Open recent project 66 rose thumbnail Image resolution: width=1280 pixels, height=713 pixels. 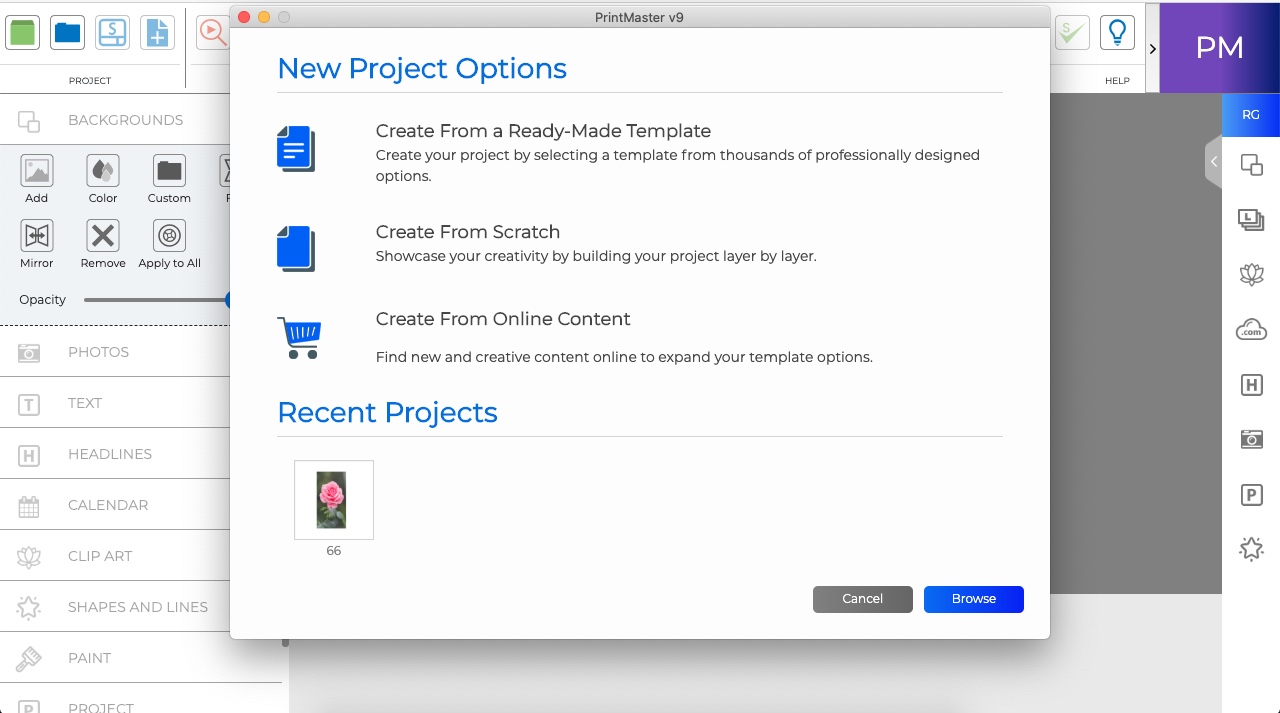[x=334, y=500]
